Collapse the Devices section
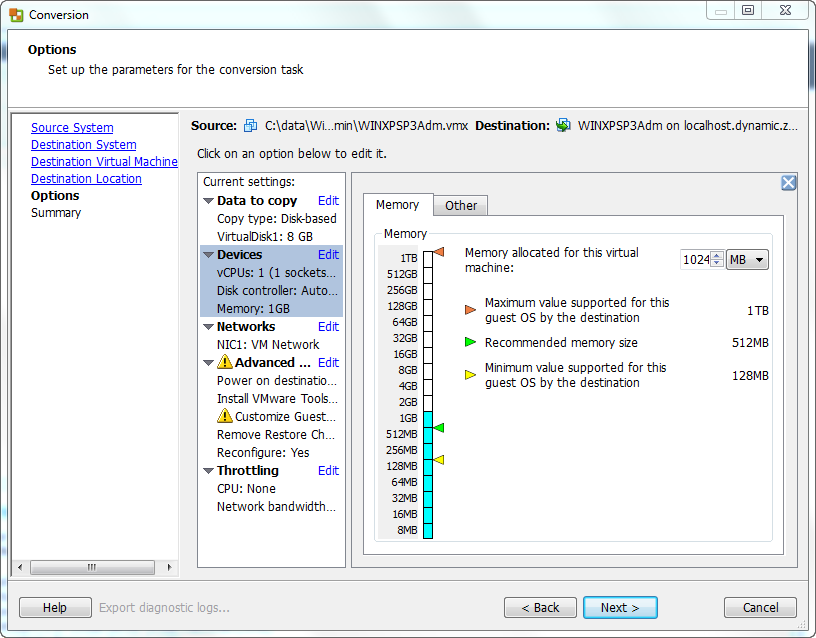816x638 pixels. tap(208, 255)
